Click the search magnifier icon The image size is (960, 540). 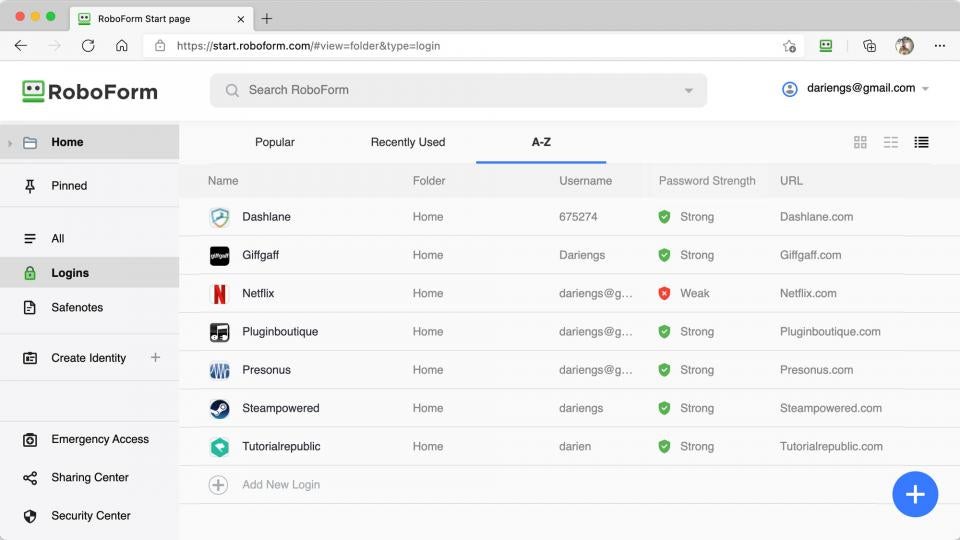[232, 91]
